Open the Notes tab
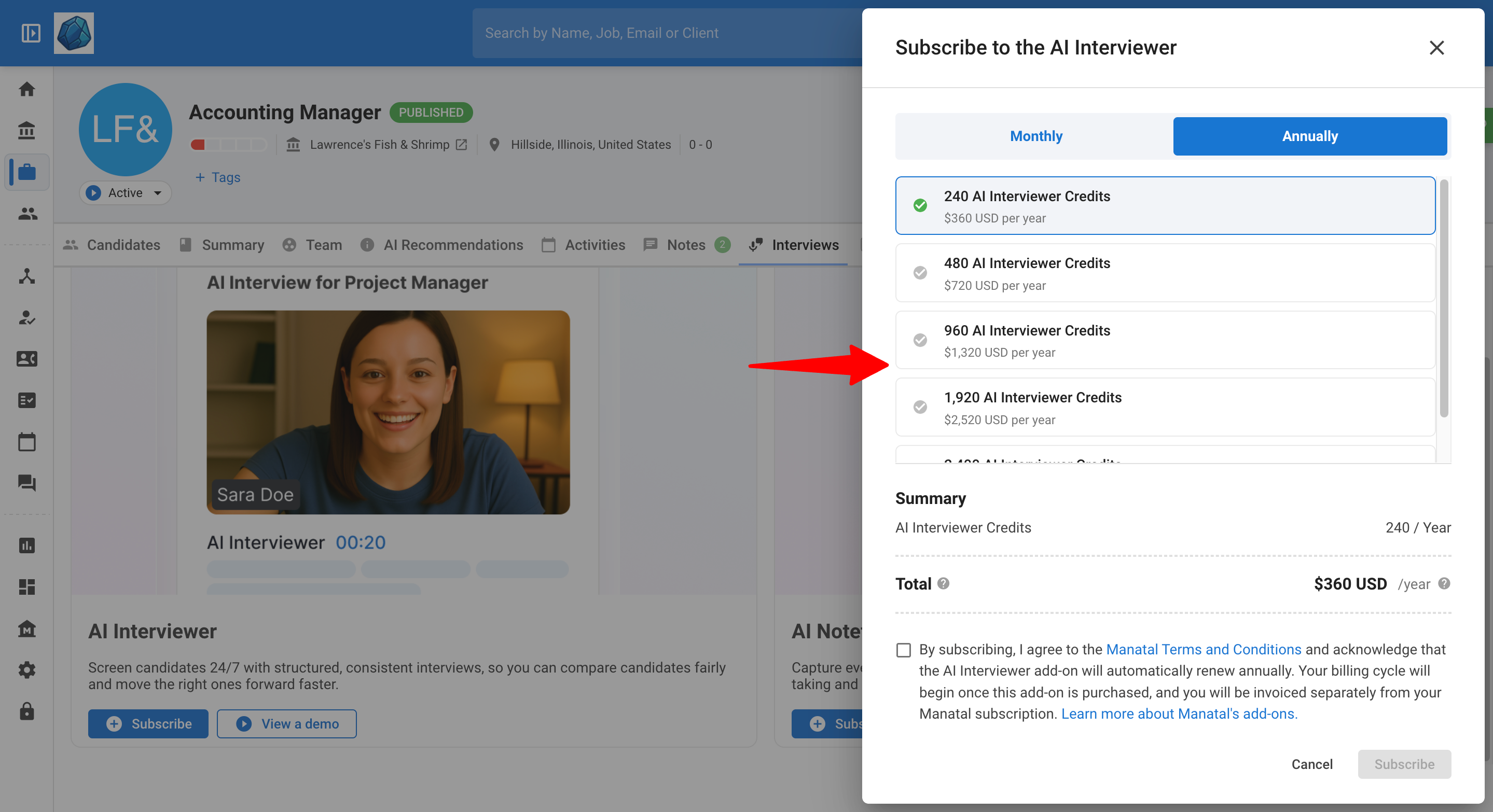 point(687,245)
